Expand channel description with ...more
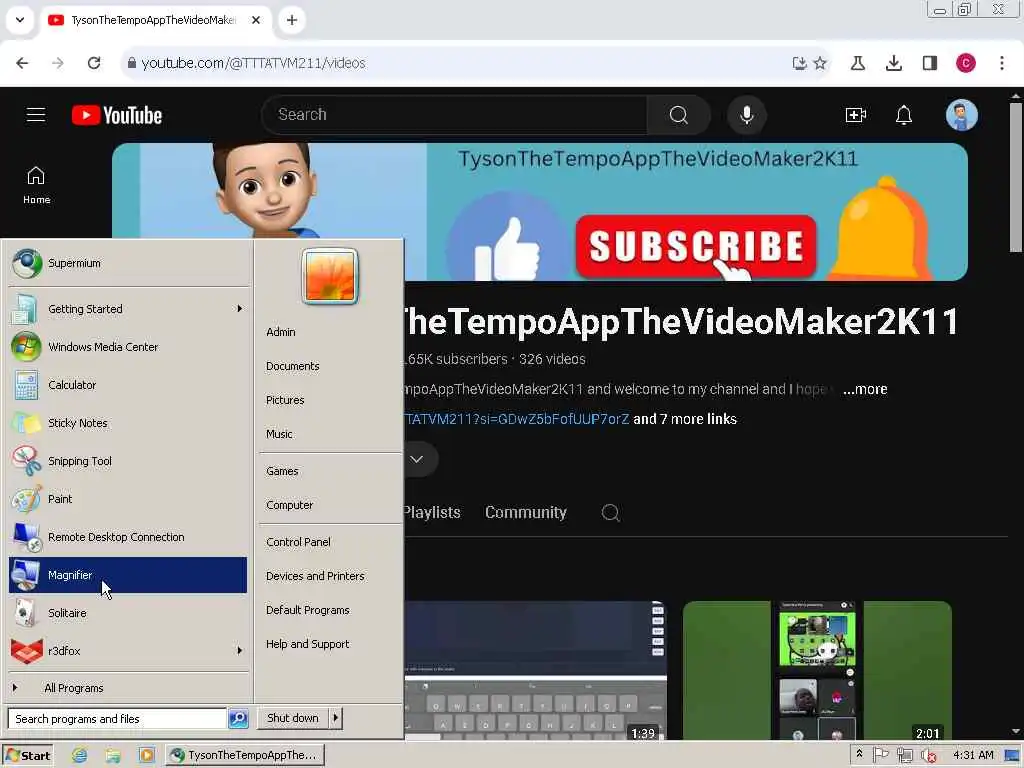The image size is (1024, 768). click(865, 389)
